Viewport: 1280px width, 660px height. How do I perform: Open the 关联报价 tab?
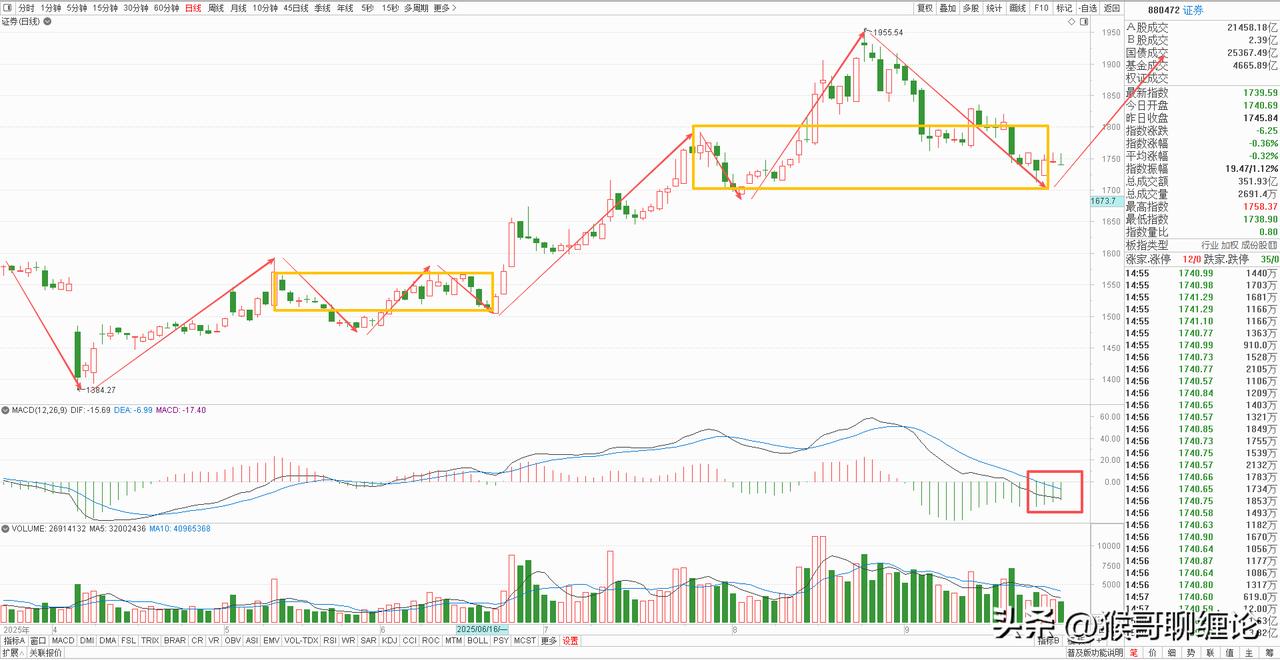[46, 652]
